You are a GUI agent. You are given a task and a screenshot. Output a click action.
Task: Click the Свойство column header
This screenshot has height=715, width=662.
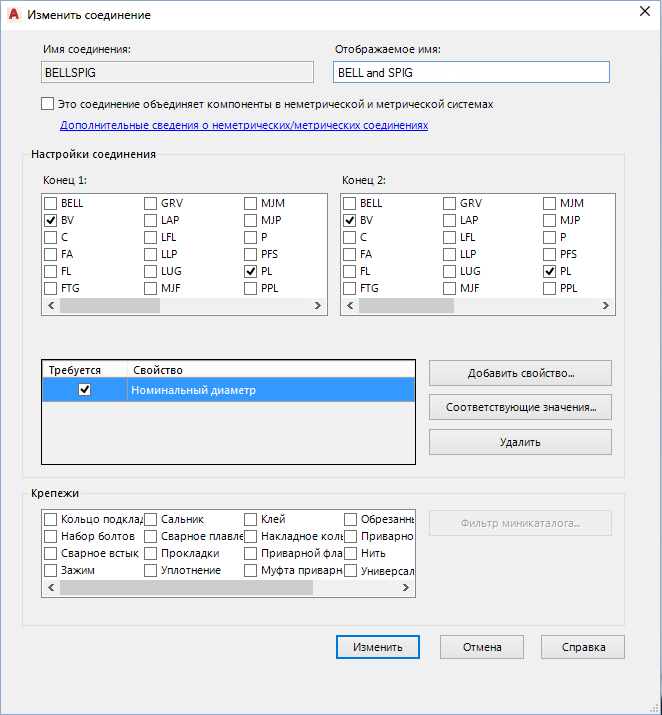click(271, 370)
